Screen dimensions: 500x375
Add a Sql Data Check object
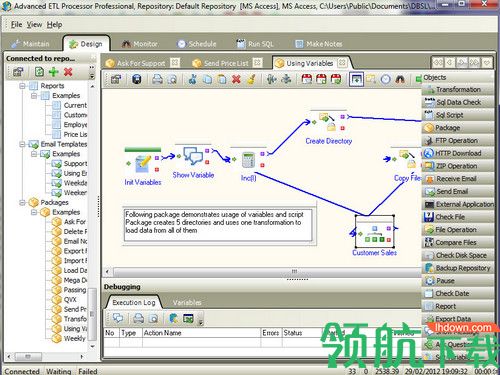tap(458, 102)
